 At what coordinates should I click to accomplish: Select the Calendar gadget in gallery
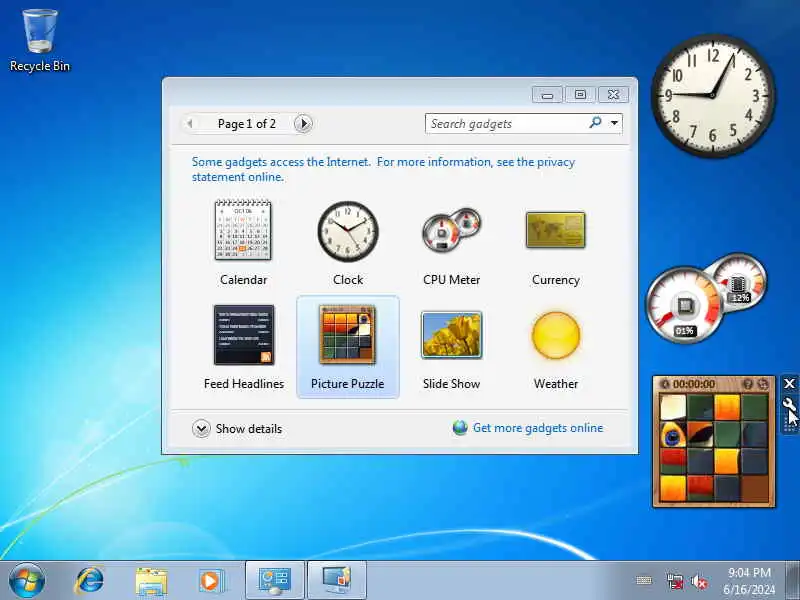coord(243,243)
